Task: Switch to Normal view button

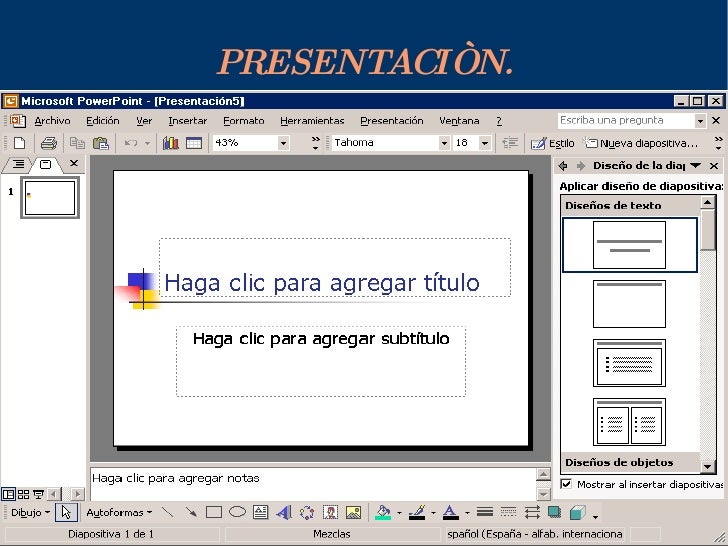Action: 8,494
